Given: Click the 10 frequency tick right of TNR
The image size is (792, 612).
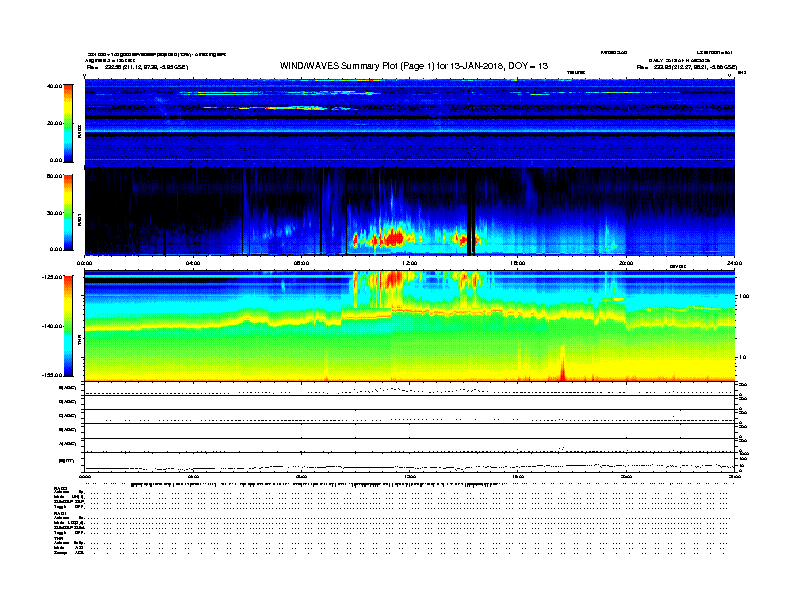Looking at the screenshot, I should tap(742, 357).
